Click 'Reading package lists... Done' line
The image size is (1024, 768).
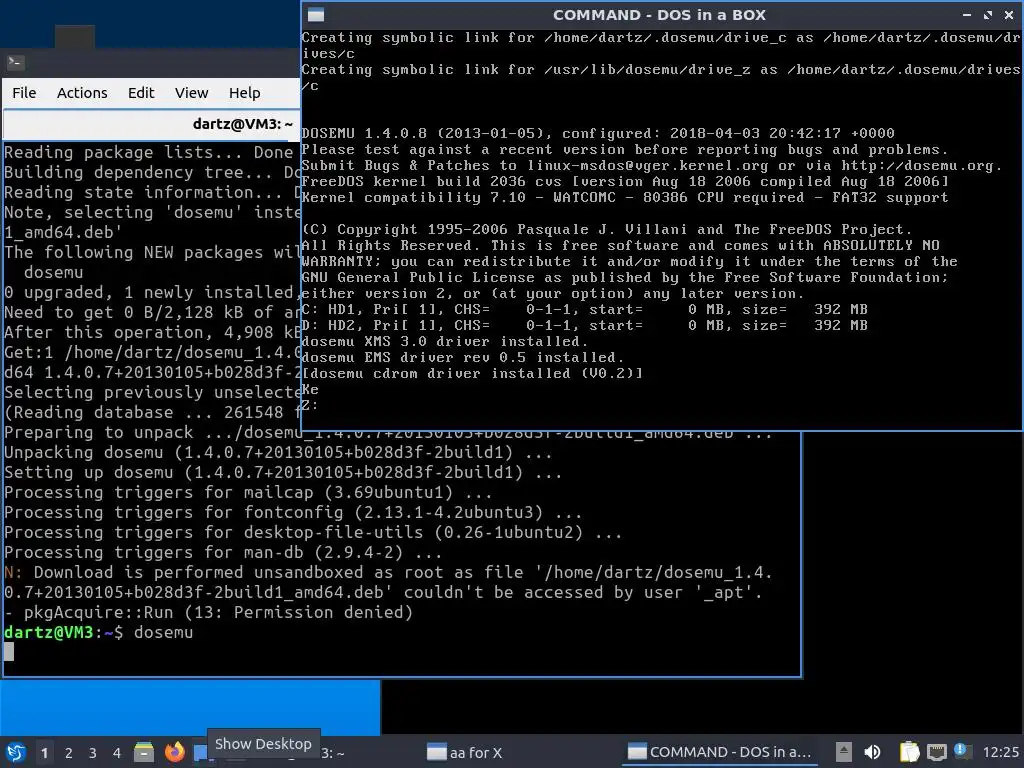coord(149,152)
